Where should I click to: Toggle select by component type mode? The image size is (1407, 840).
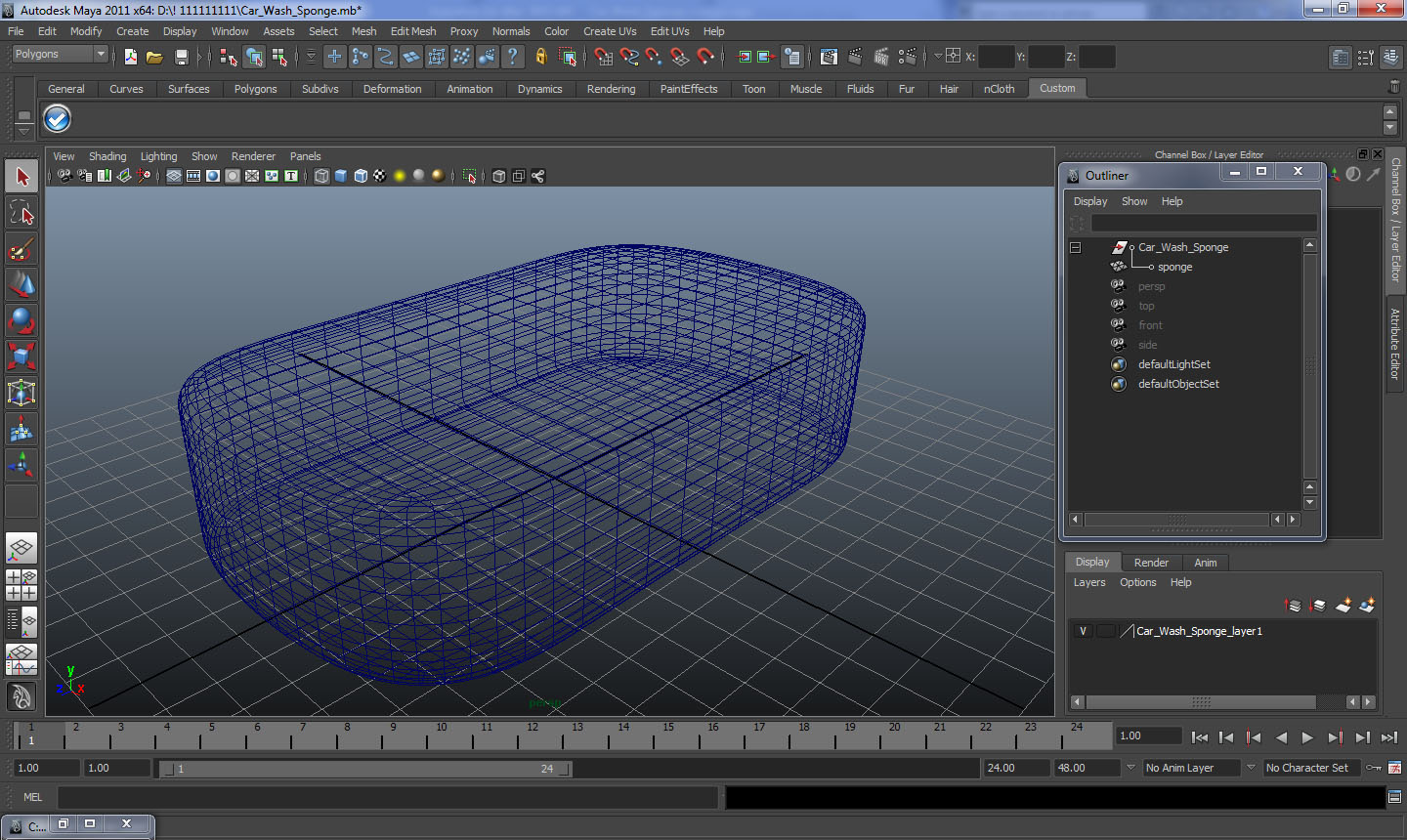(279, 57)
